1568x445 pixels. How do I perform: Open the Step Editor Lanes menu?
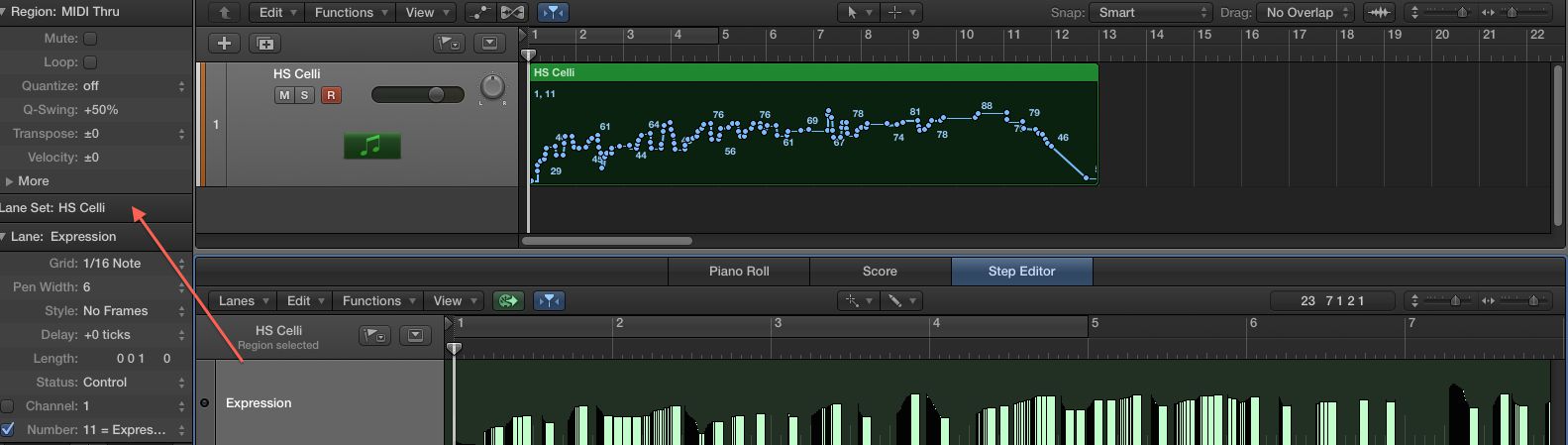pos(243,301)
